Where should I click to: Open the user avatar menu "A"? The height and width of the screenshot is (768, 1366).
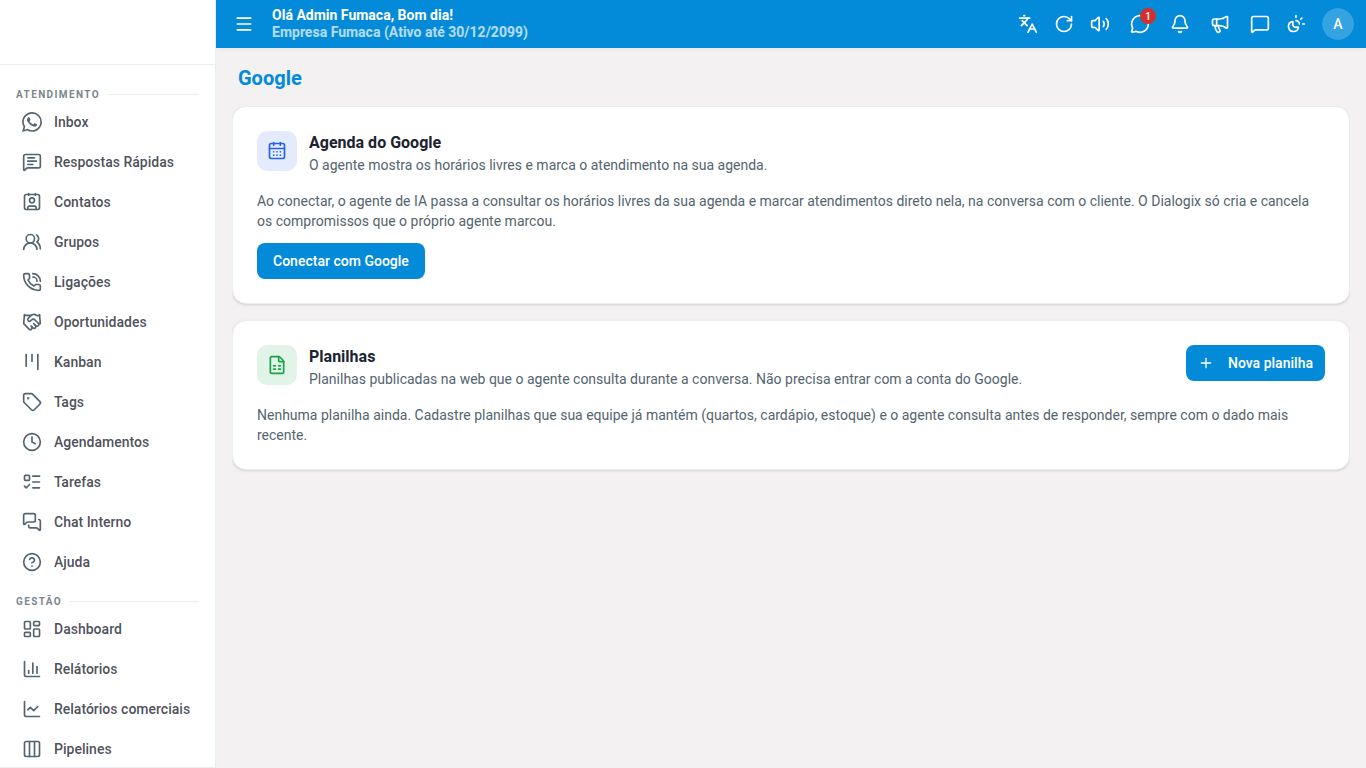tap(1338, 24)
